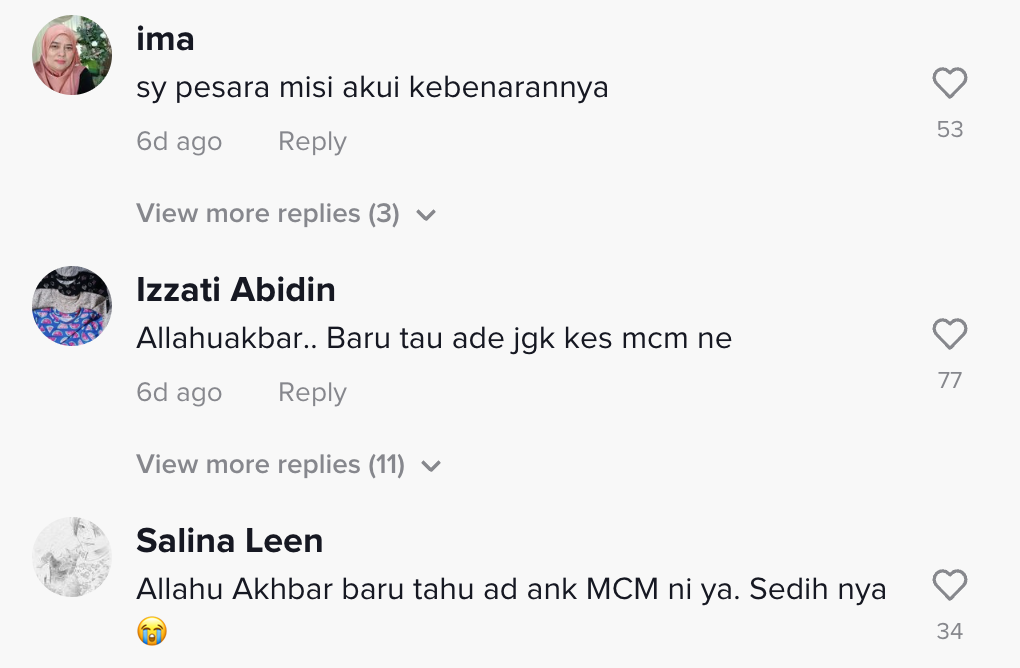This screenshot has width=1020, height=668.
Task: Open ima's profile picture
Action: click(x=72, y=56)
